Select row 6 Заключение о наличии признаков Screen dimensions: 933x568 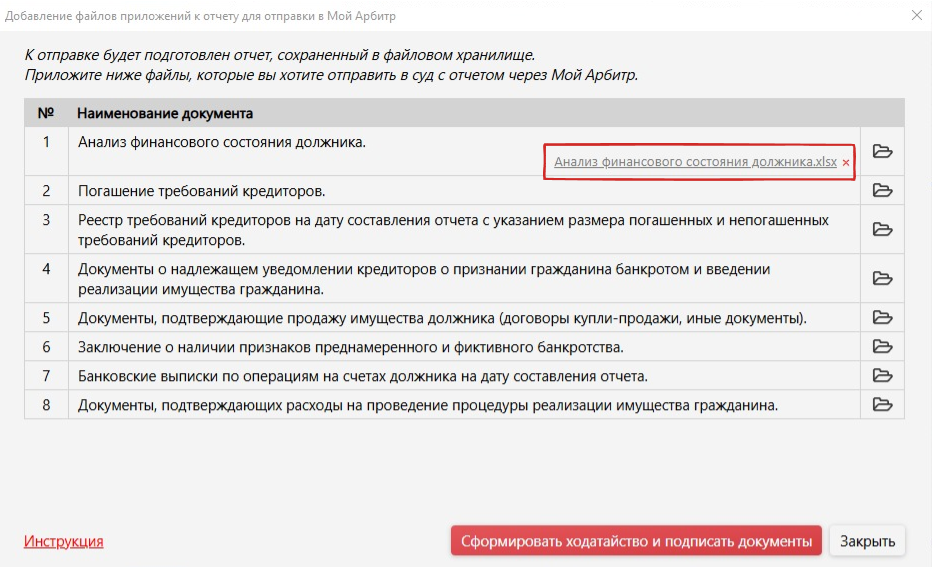coord(350,347)
